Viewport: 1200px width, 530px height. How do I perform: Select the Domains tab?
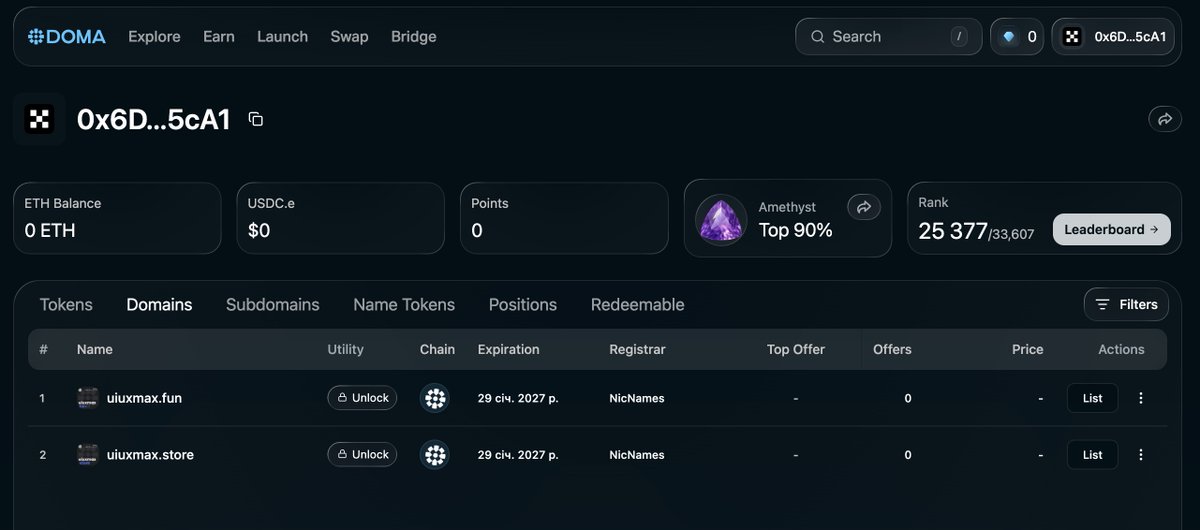159,305
